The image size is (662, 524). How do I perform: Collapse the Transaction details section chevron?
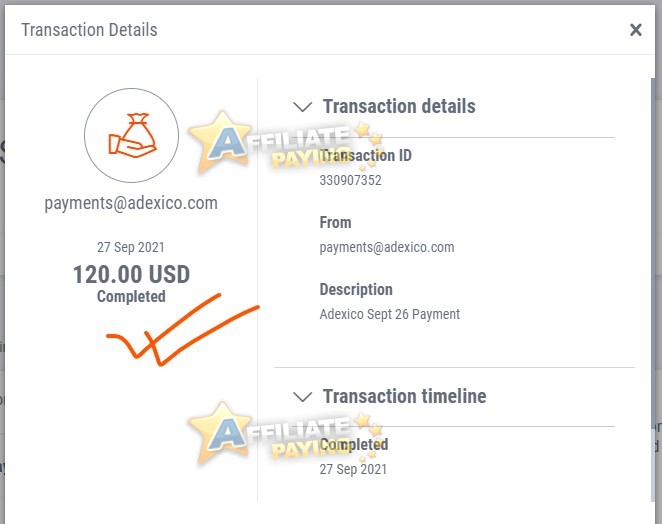pos(302,106)
